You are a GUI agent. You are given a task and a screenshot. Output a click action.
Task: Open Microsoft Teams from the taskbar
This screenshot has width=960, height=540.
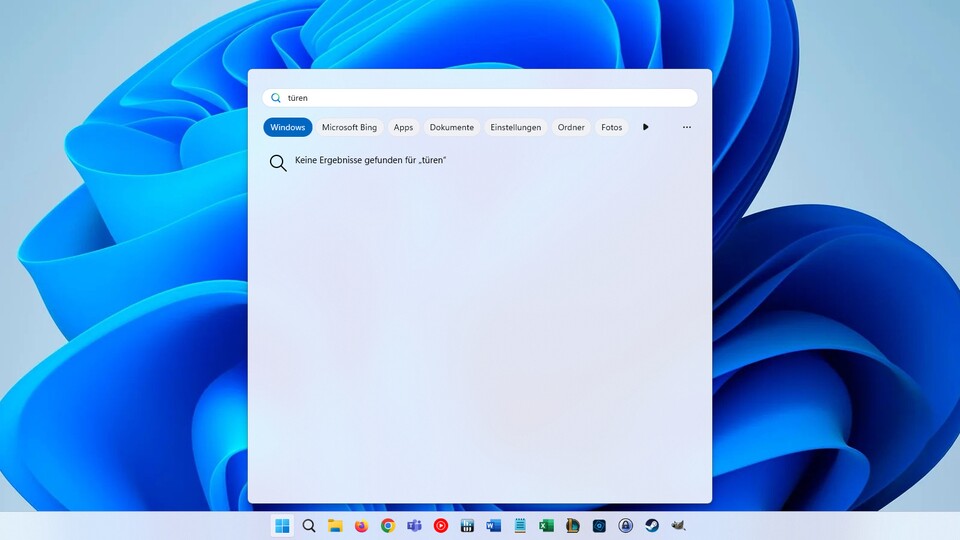(414, 526)
